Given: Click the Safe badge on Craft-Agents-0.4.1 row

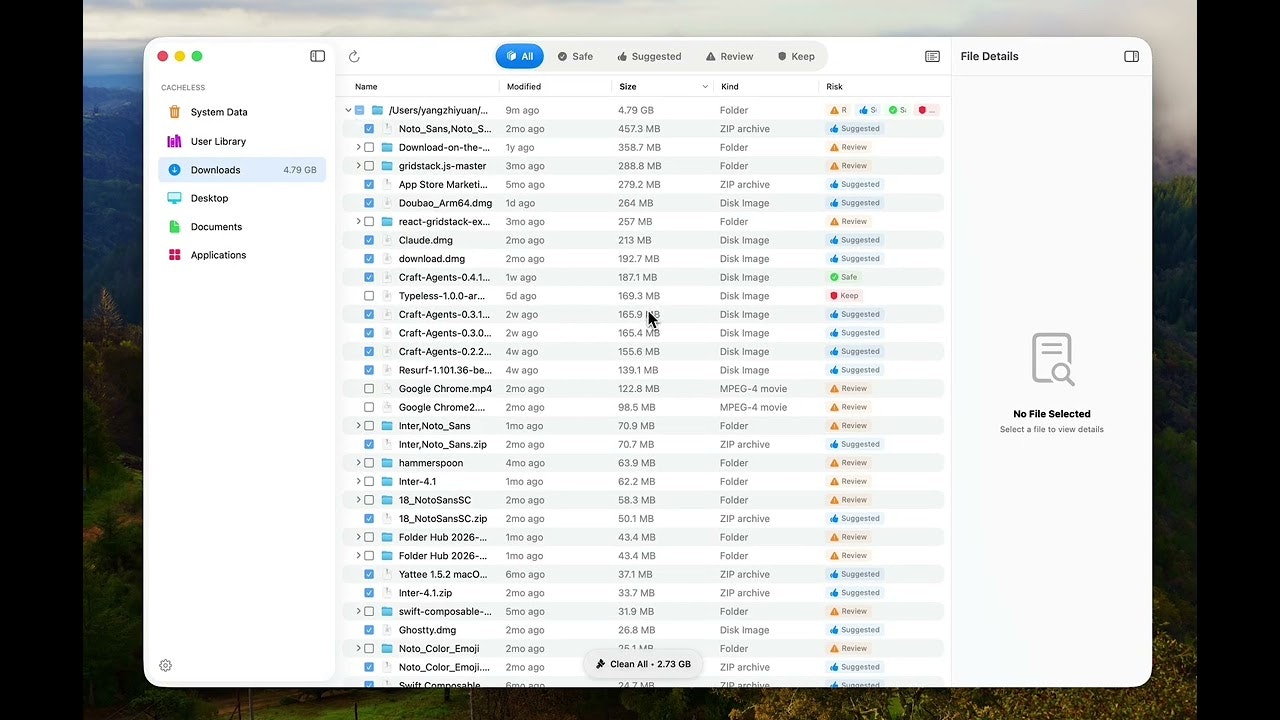Looking at the screenshot, I should (x=844, y=277).
